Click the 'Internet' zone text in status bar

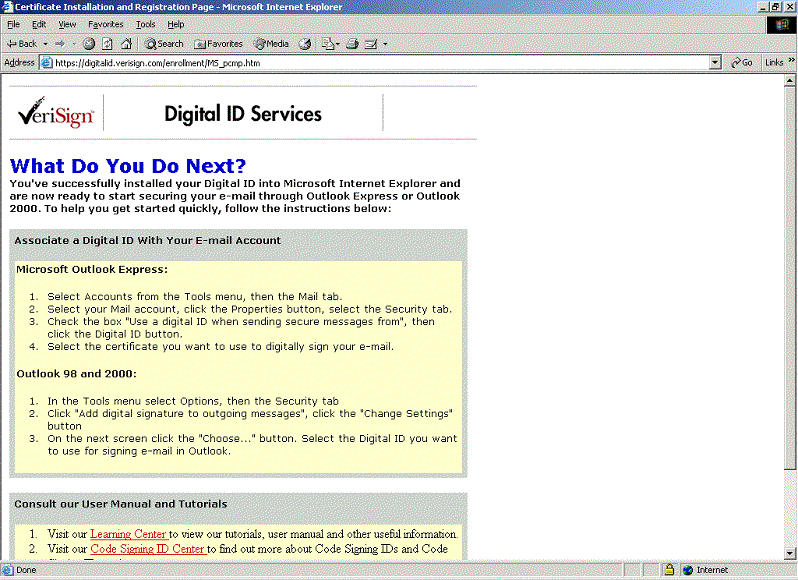(x=712, y=570)
